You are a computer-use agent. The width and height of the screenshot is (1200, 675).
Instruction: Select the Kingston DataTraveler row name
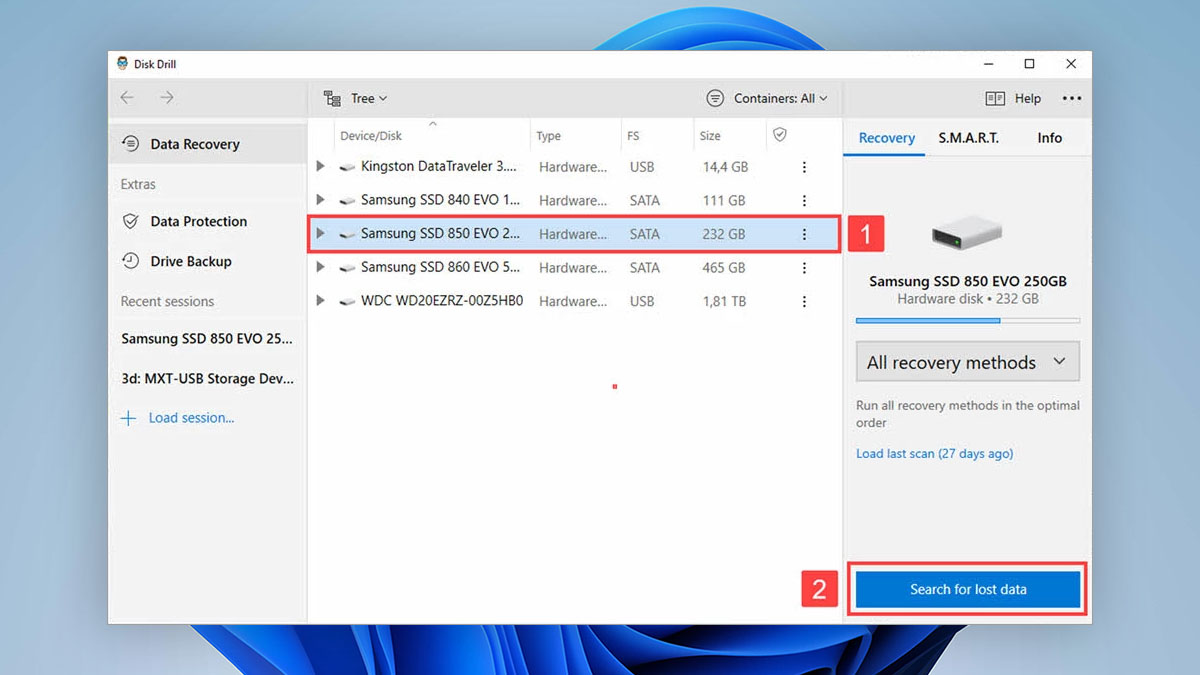pyautogui.click(x=439, y=167)
